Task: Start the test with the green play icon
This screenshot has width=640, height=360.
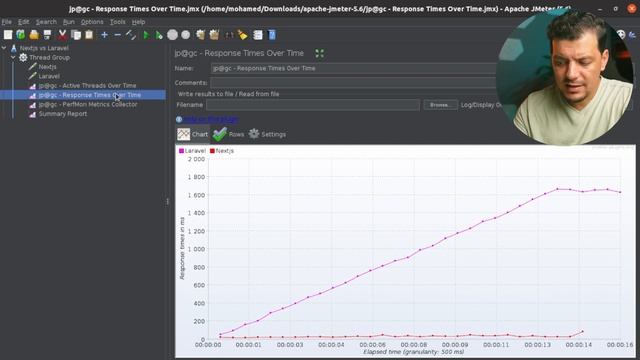Action: (146, 35)
